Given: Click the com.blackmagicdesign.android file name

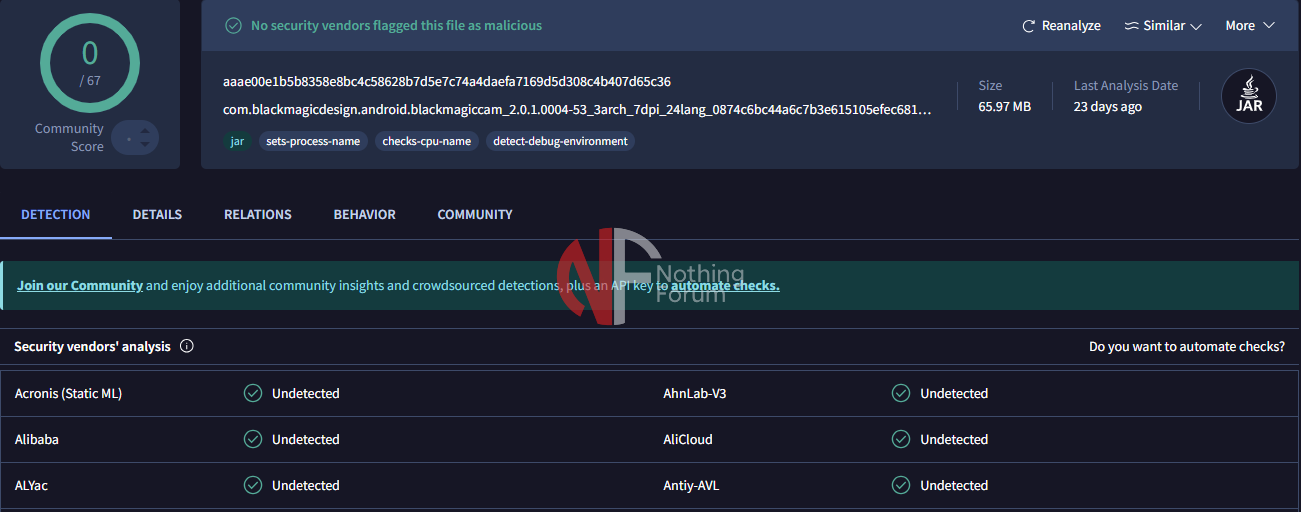Looking at the screenshot, I should click(x=577, y=110).
